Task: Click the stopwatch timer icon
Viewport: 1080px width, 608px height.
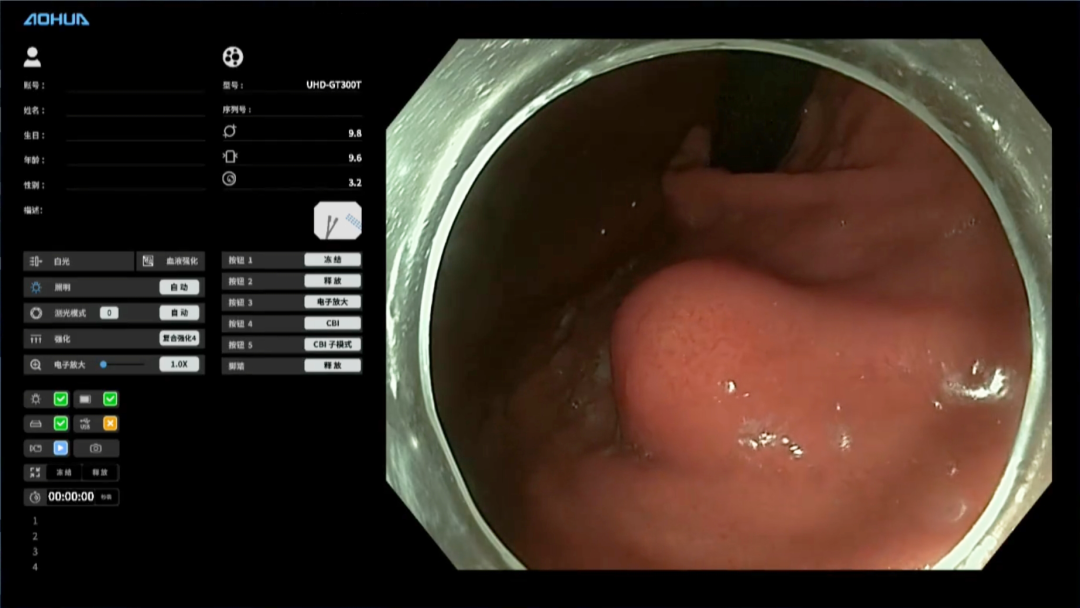Action: point(35,496)
